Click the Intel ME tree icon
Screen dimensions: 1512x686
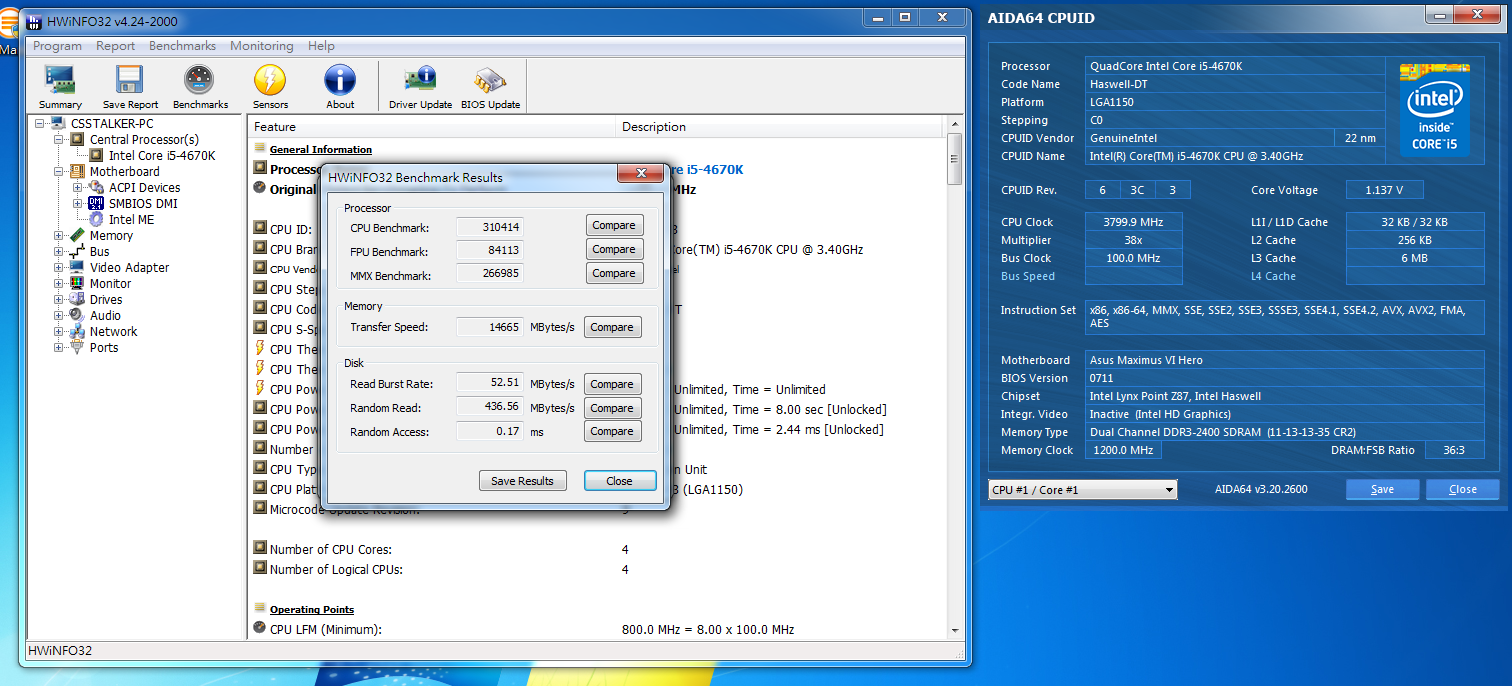coord(96,219)
